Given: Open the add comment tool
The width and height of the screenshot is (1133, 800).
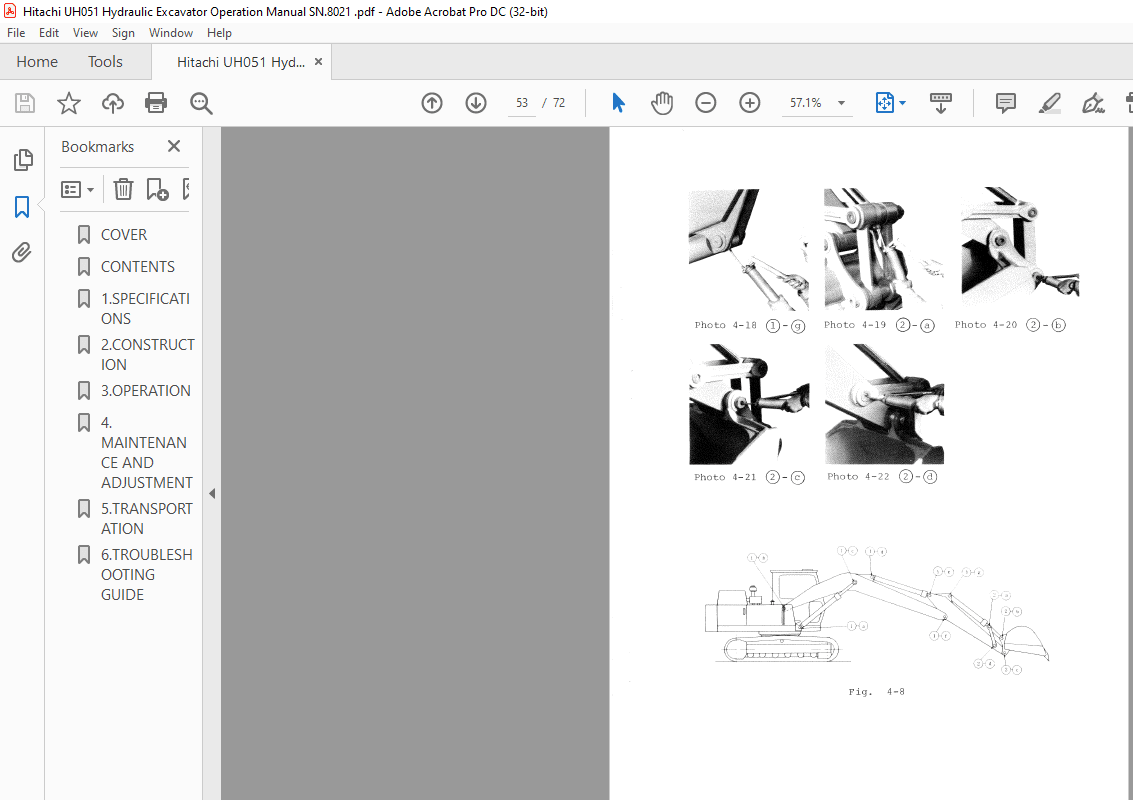Looking at the screenshot, I should click(1004, 103).
